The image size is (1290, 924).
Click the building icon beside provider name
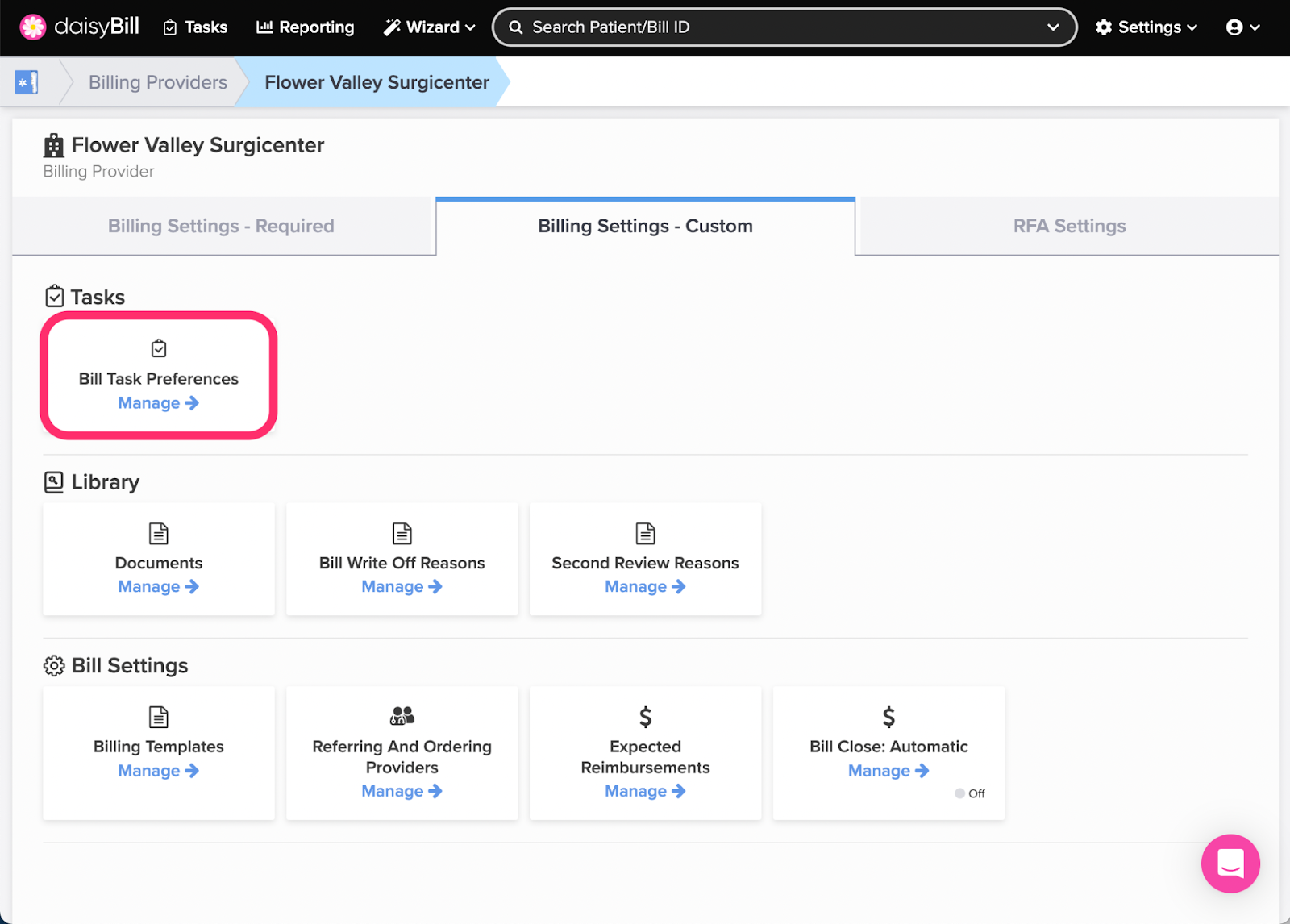54,146
